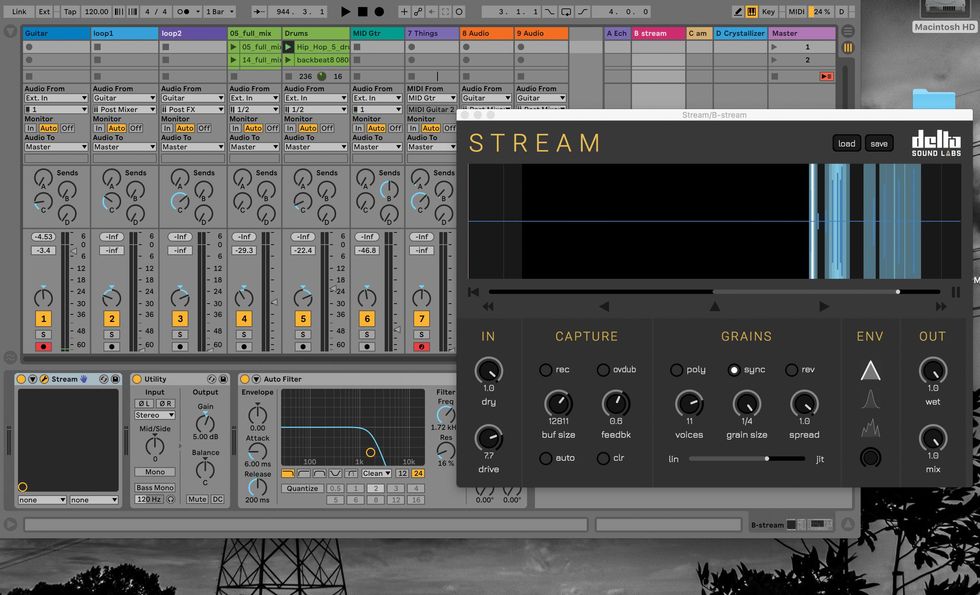
Task: Click the pause icon right of Stream's position bar
Action: click(x=956, y=292)
